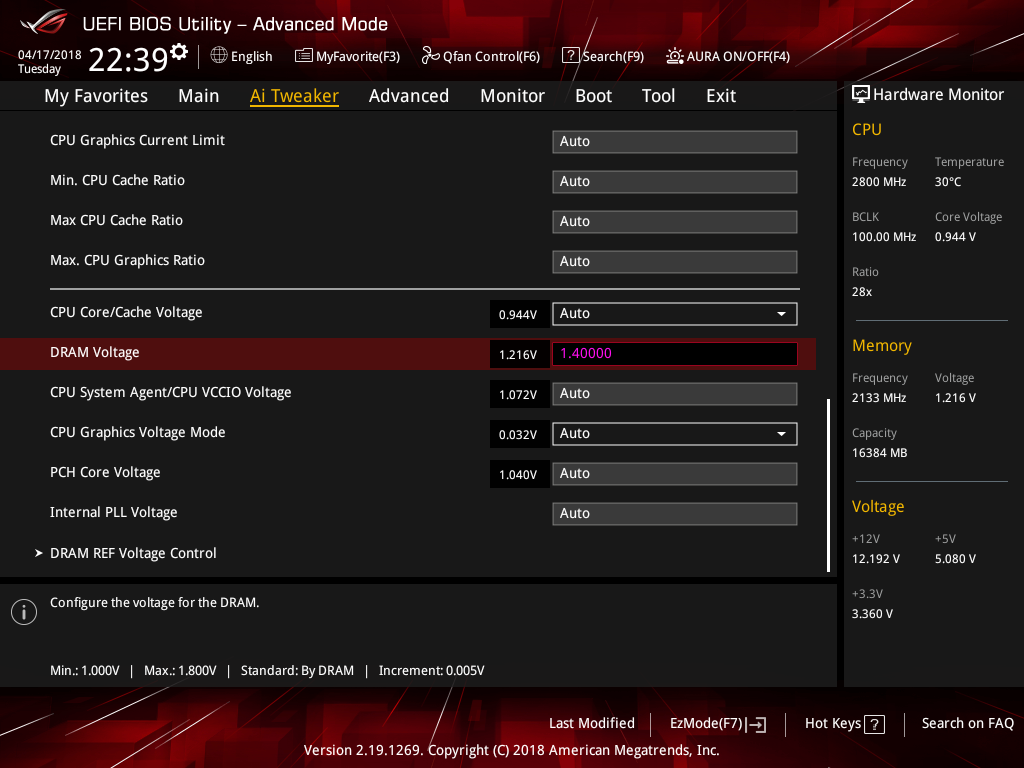Click PCH Core Voltage field
1024x768 pixels.
[x=675, y=473]
